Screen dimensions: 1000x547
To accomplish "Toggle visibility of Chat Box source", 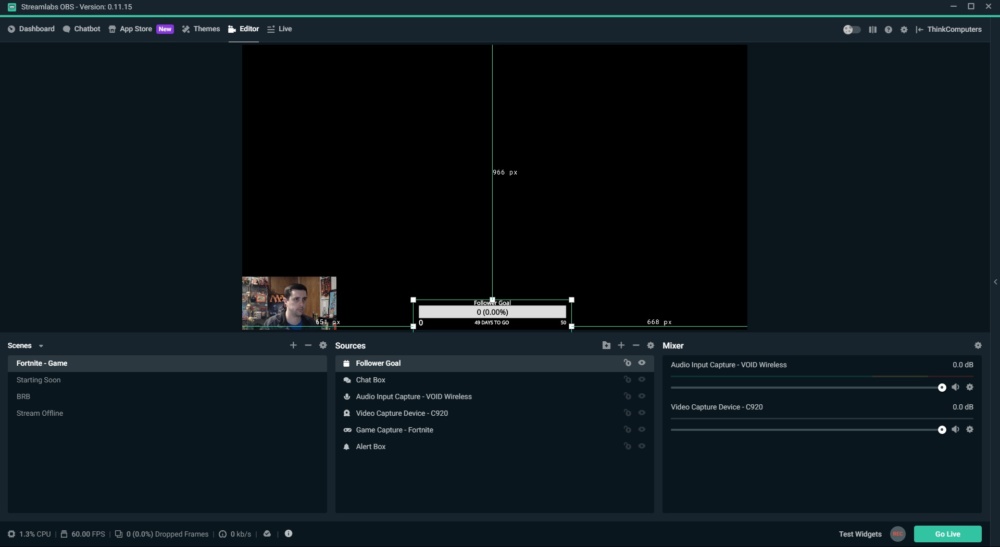I will pos(642,379).
